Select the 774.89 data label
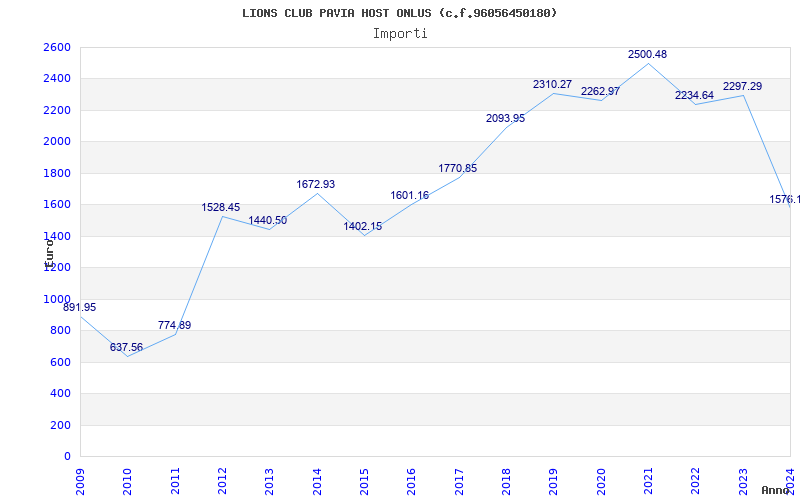800x500 pixels. coord(174,326)
